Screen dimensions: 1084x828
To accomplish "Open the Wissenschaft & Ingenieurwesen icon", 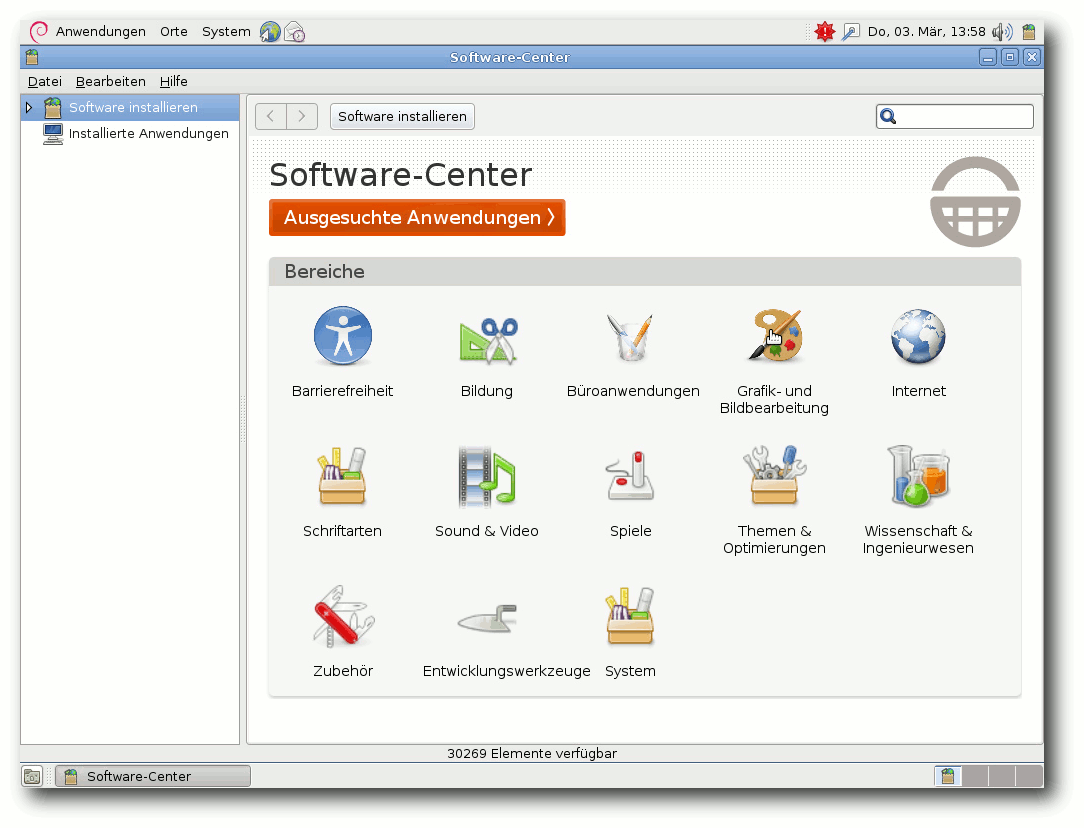I will (918, 476).
